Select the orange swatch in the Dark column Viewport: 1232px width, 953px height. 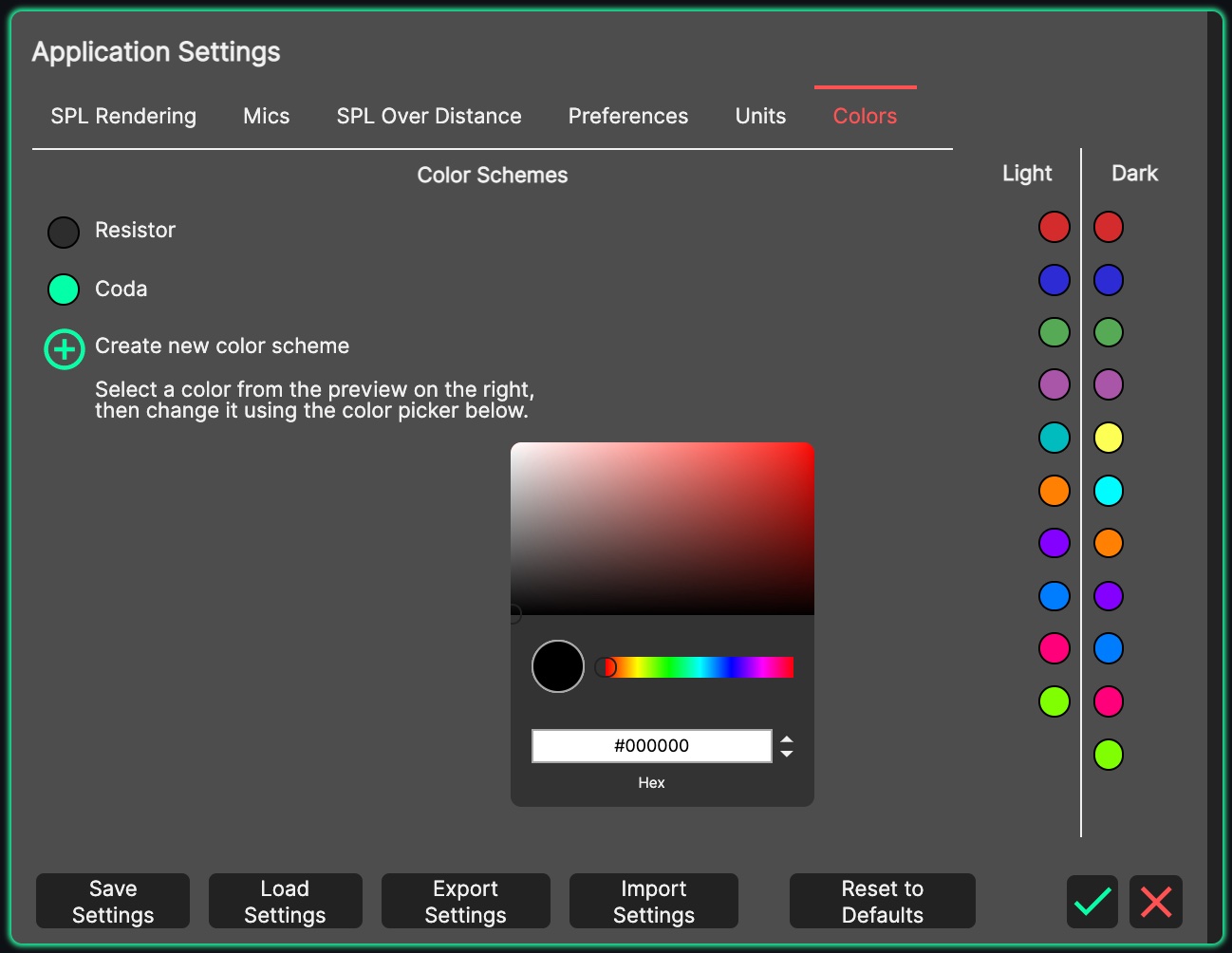(1109, 543)
